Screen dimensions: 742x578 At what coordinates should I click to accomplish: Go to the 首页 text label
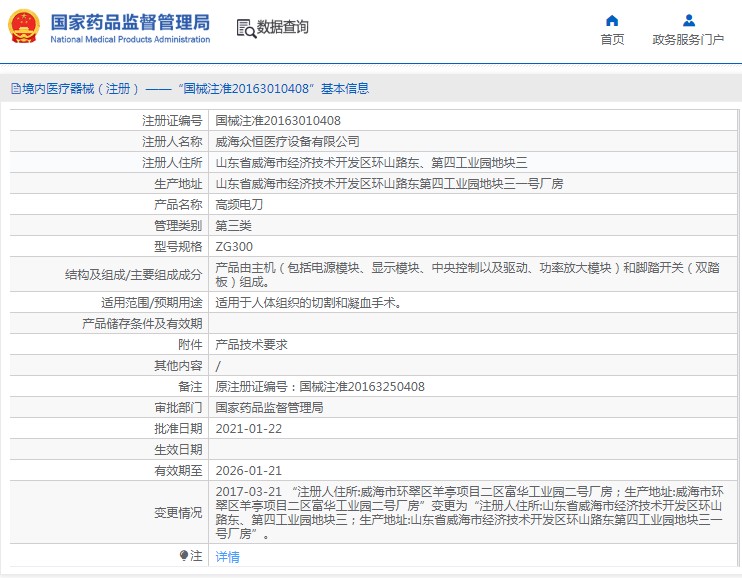612,40
